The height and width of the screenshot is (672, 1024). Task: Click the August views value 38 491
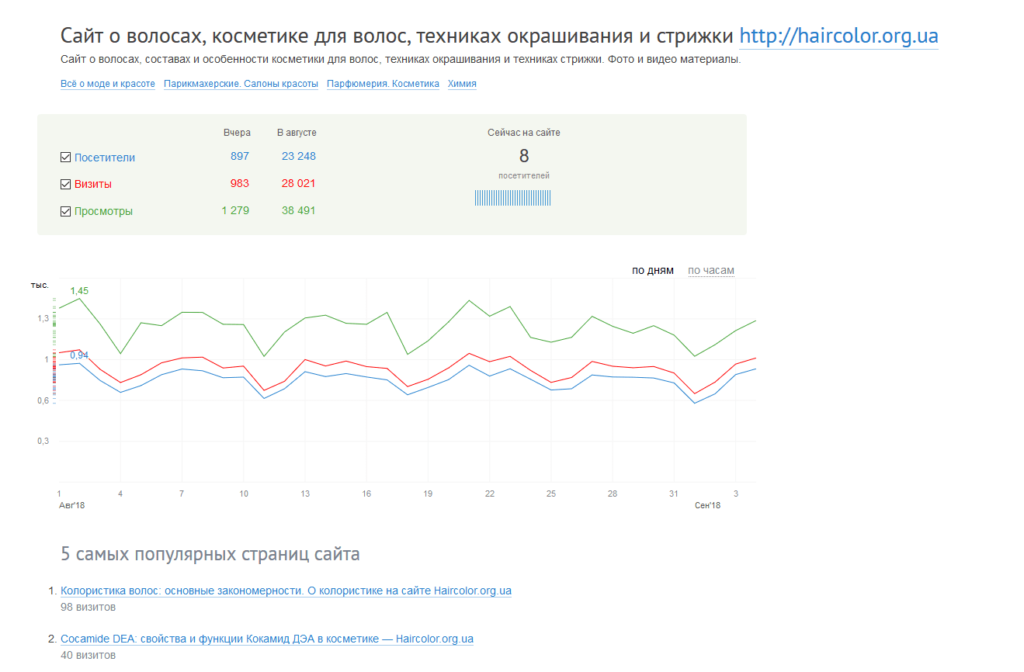pos(298,211)
